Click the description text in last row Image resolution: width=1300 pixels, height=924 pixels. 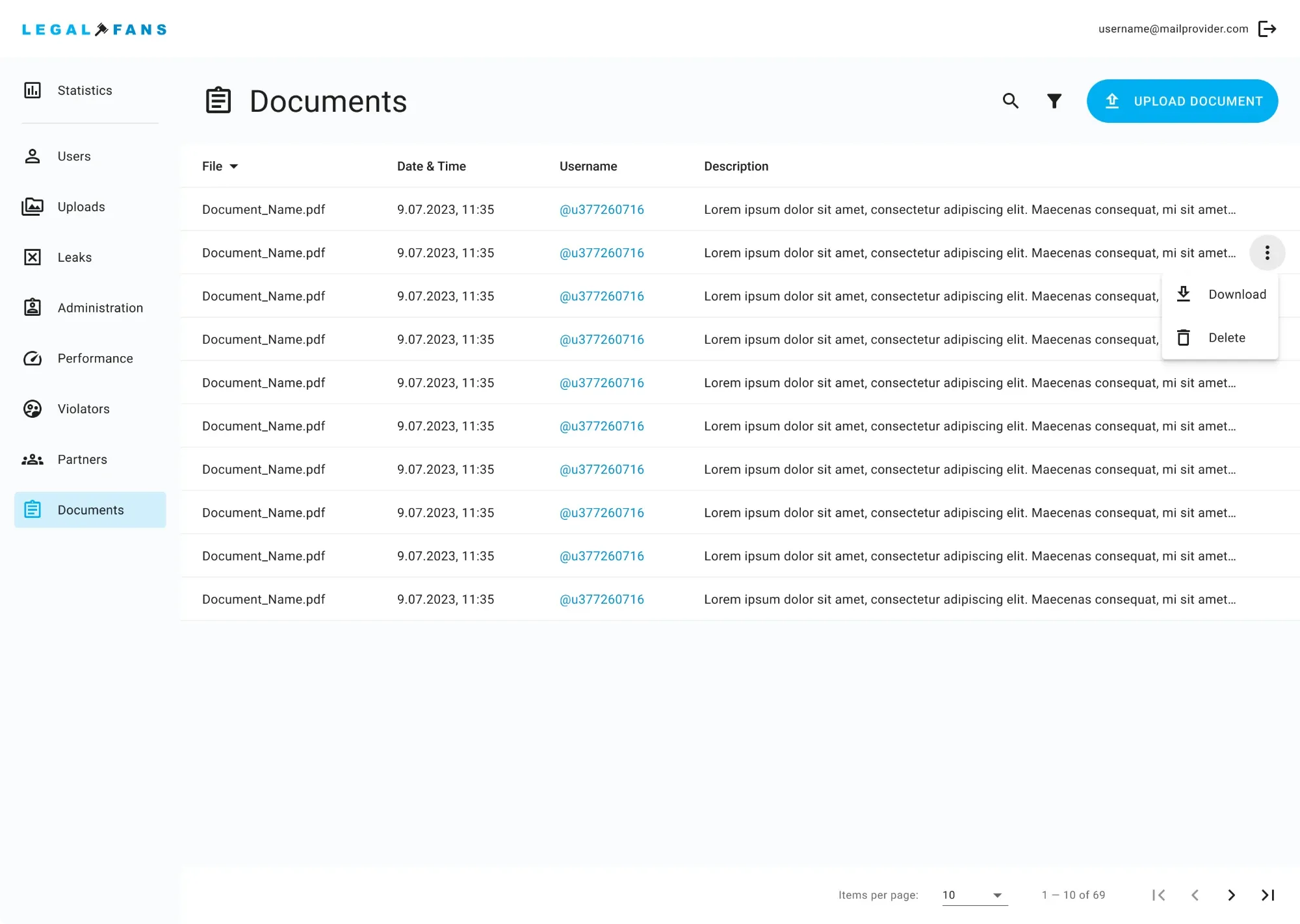970,599
